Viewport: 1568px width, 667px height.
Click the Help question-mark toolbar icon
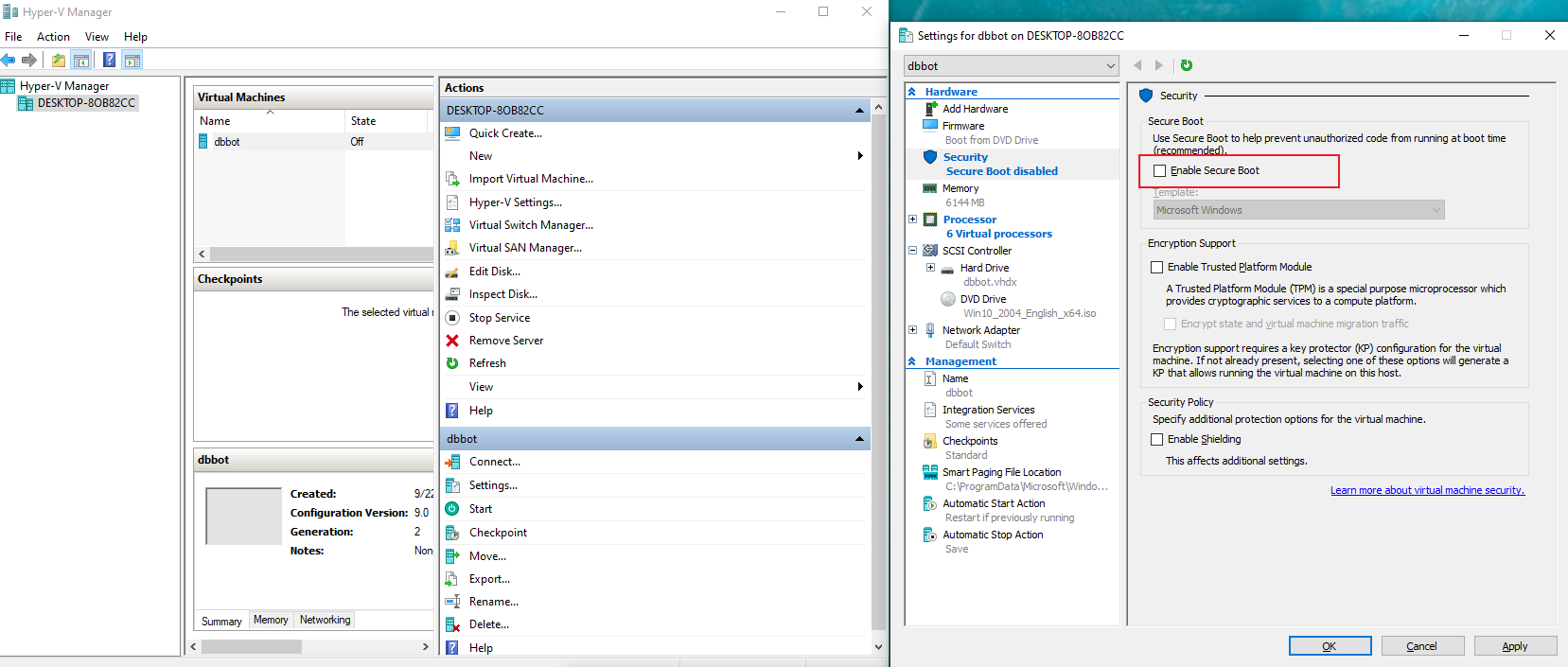point(109,60)
